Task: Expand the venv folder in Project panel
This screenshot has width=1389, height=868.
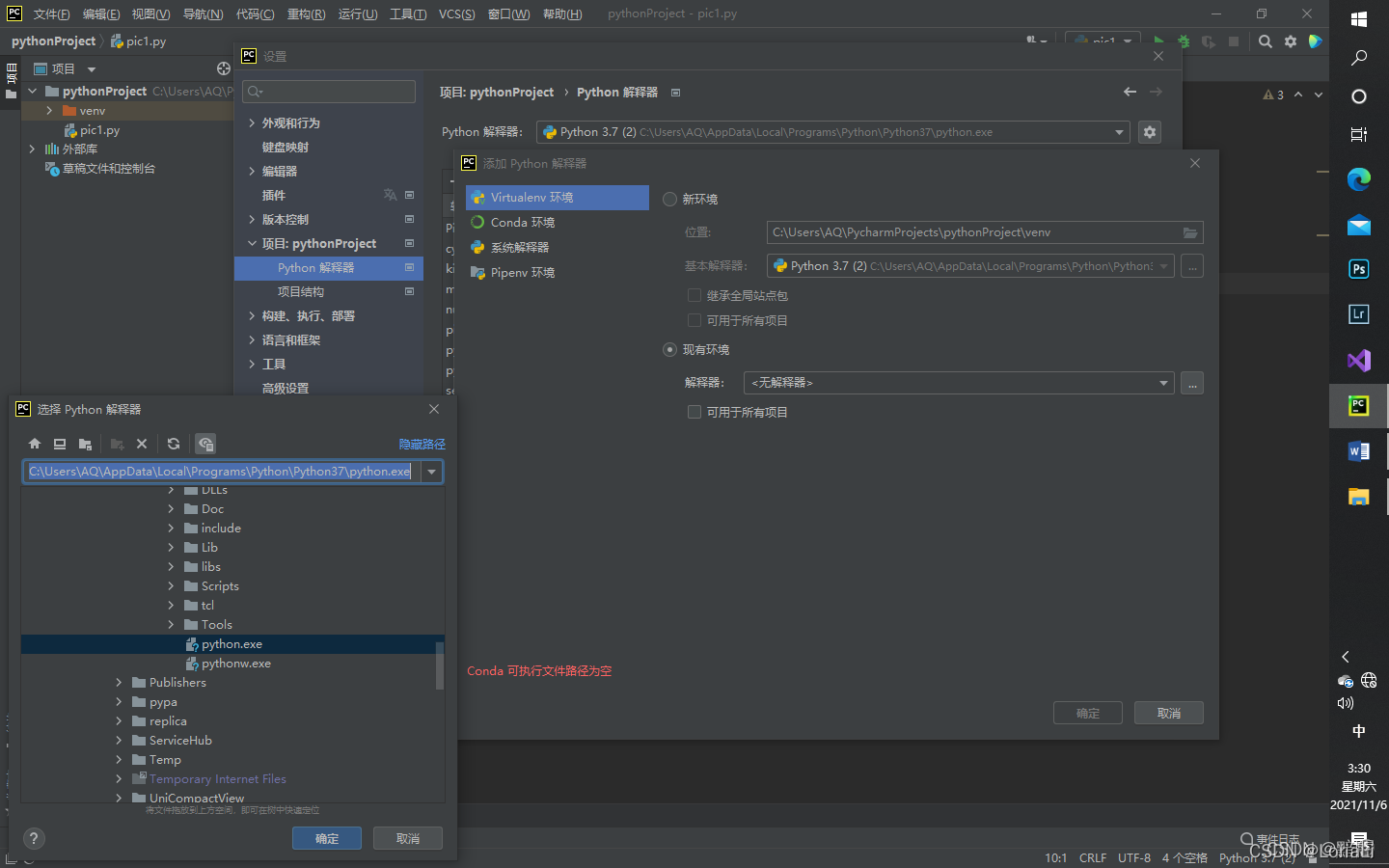Action: coord(49,111)
